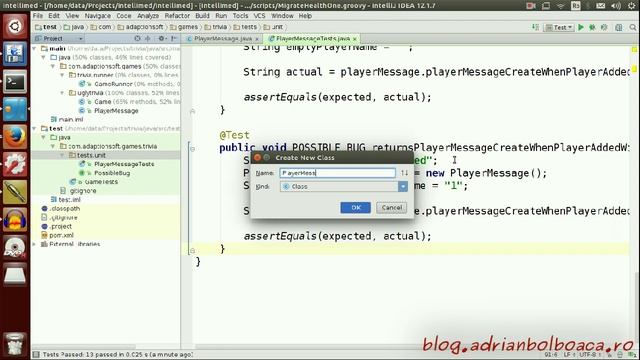
Task: Click the 'tests' breadcrumb in navigation bar
Action: coord(245,27)
